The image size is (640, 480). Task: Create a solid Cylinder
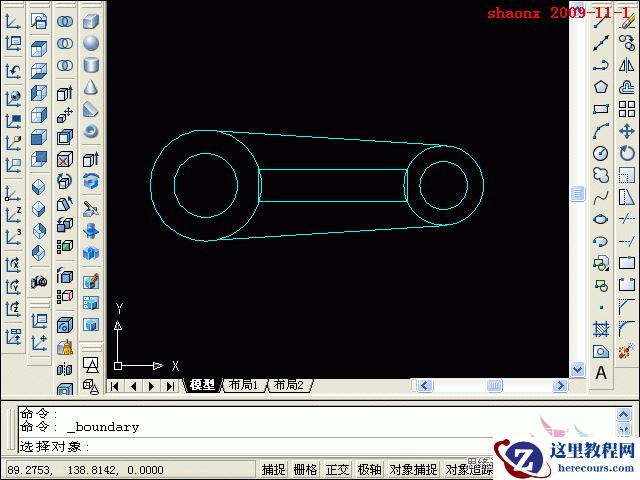91,65
